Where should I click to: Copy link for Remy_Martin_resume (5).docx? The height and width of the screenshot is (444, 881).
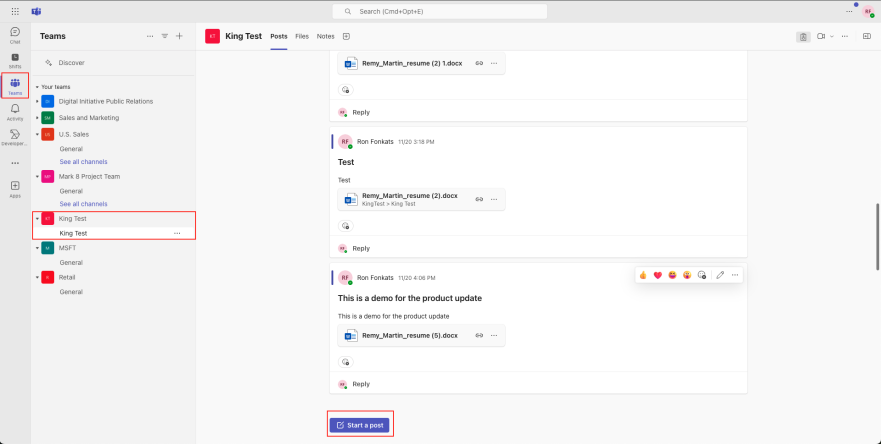[x=479, y=336]
